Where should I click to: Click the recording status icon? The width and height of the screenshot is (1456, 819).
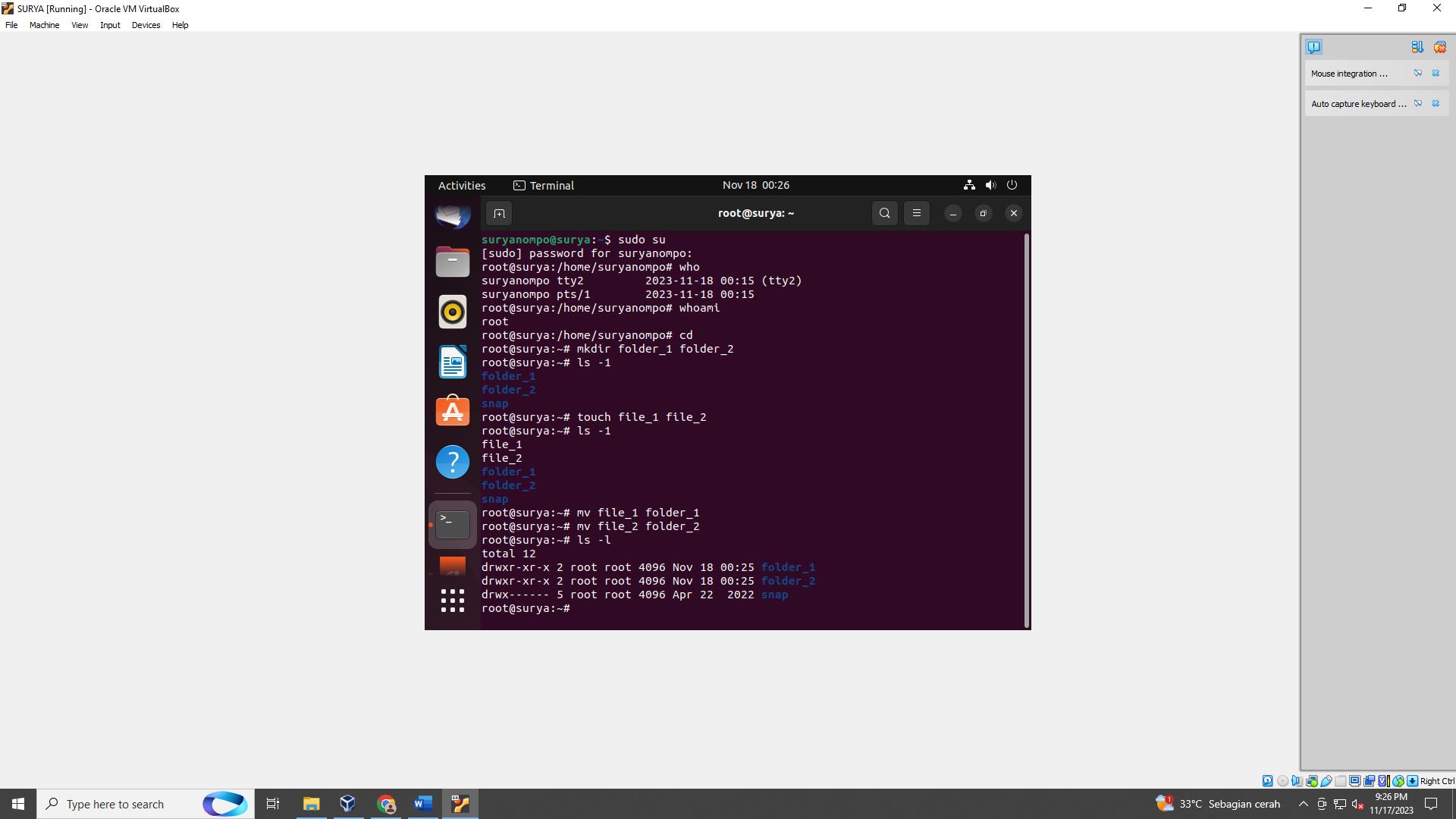click(x=1370, y=781)
